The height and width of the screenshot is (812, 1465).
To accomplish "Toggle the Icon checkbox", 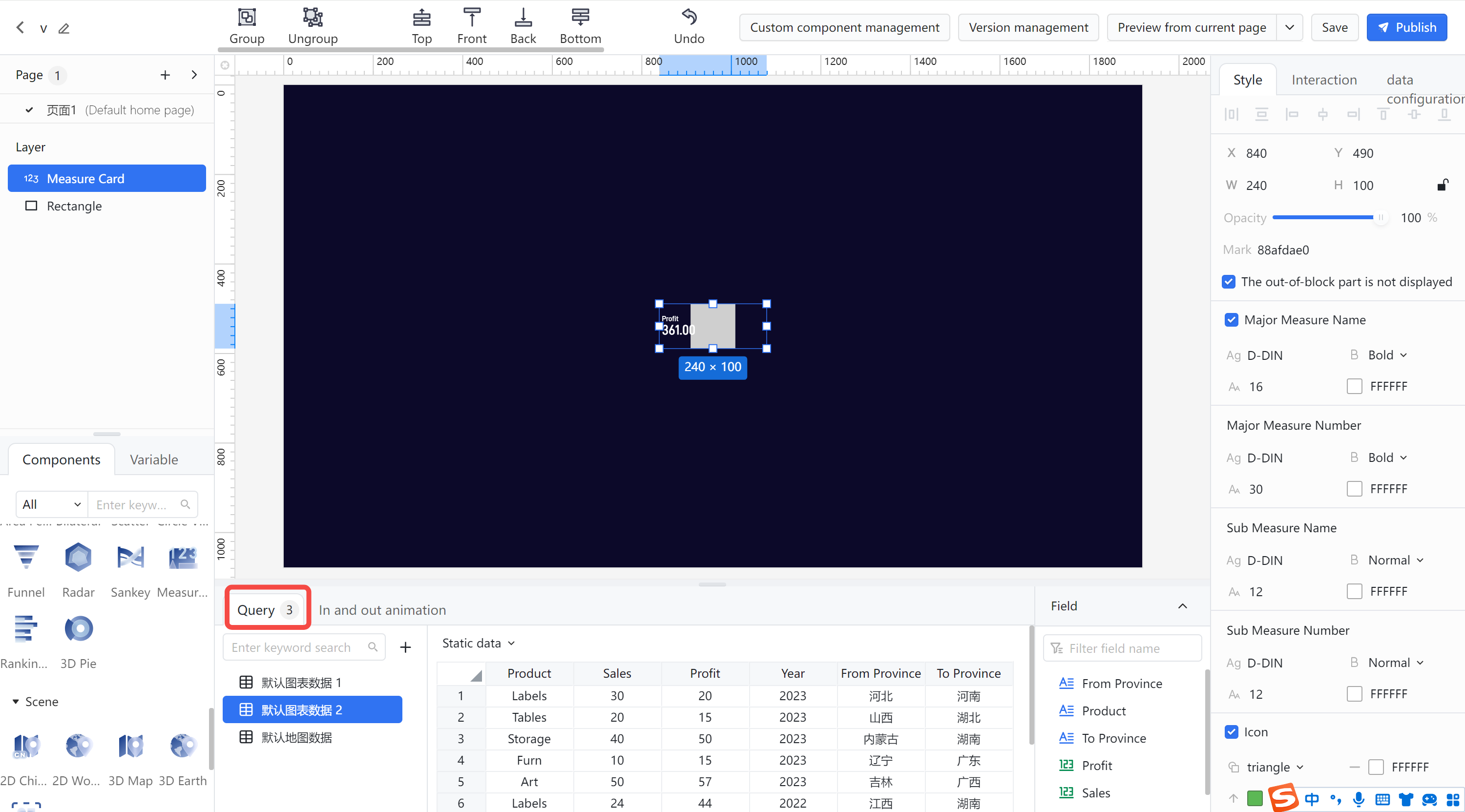I will 1231,732.
